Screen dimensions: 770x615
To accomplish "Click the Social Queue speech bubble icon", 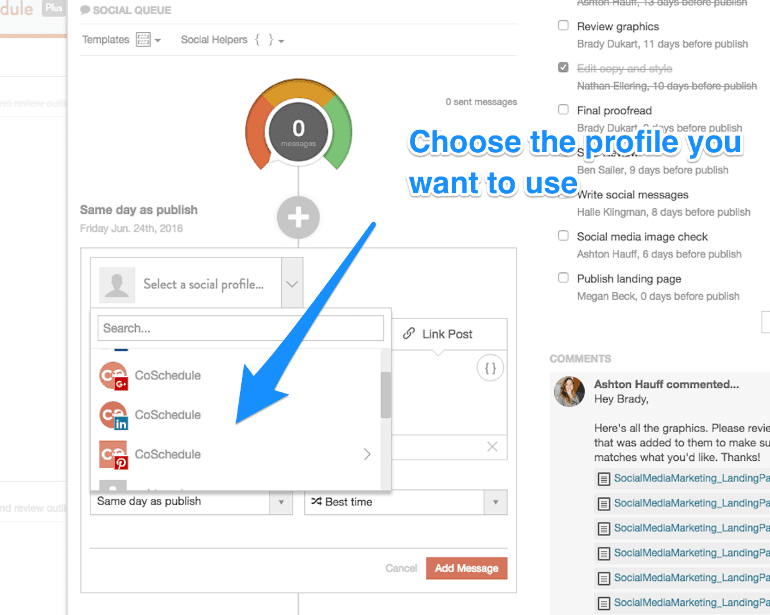I will (85, 10).
